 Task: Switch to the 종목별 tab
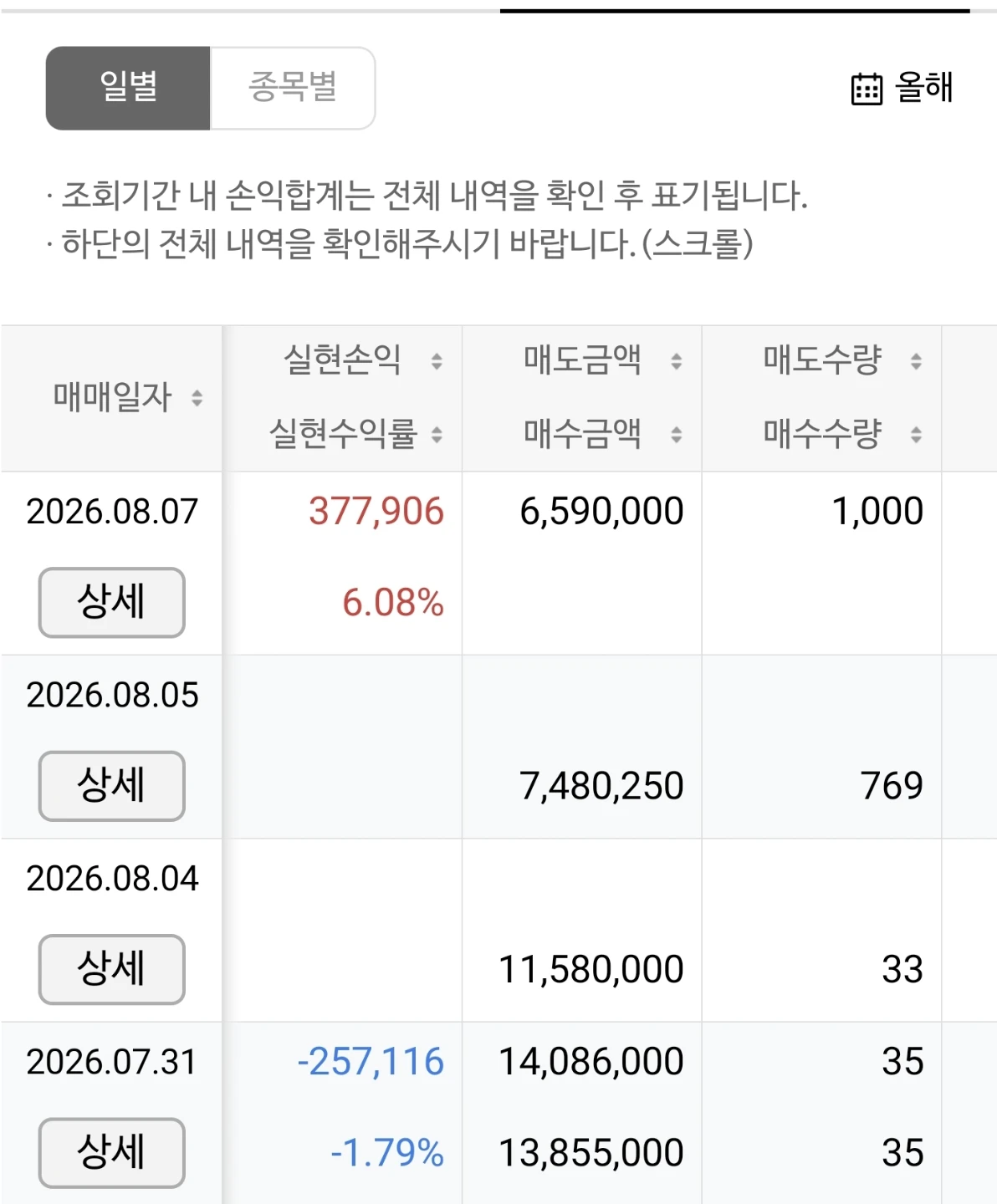pos(293,88)
